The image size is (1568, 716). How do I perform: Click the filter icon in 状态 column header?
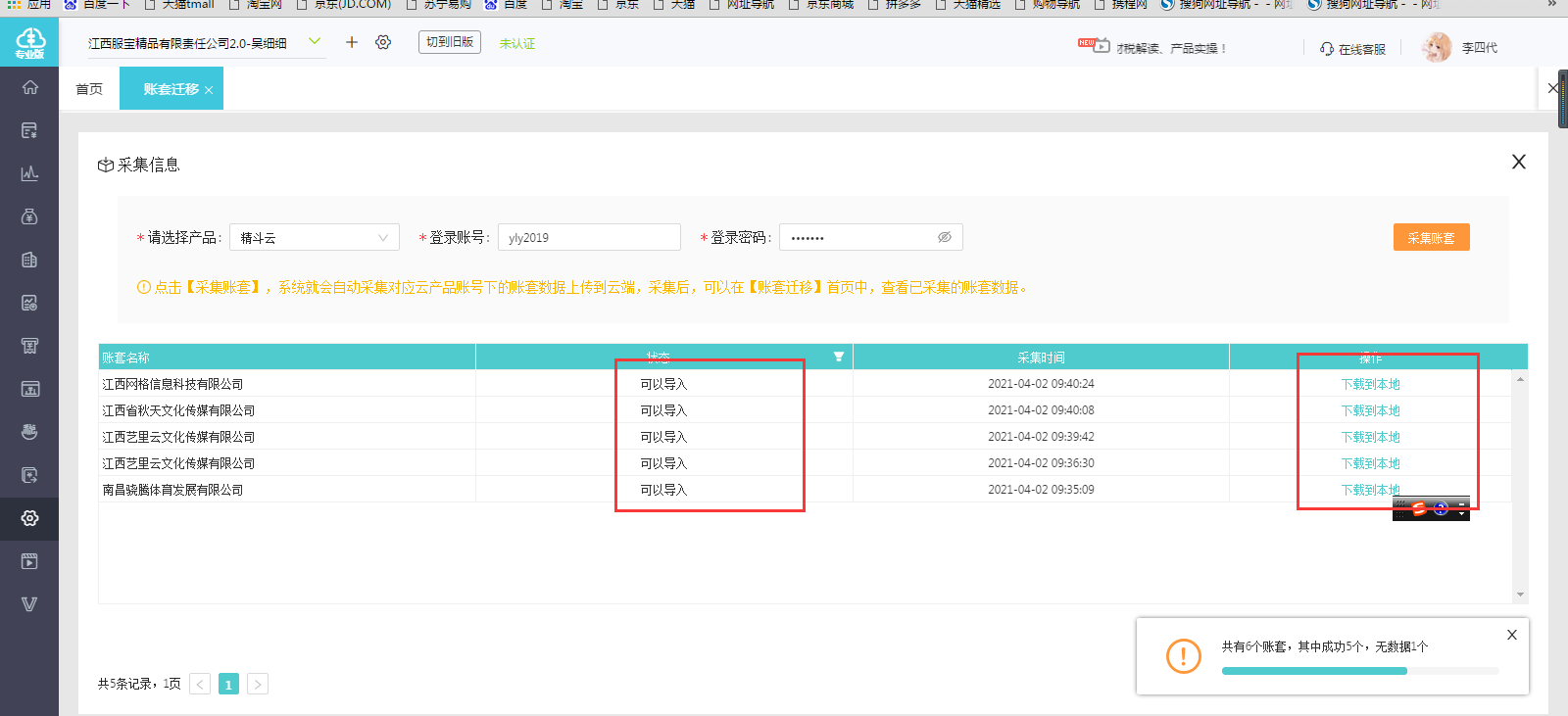pos(839,357)
